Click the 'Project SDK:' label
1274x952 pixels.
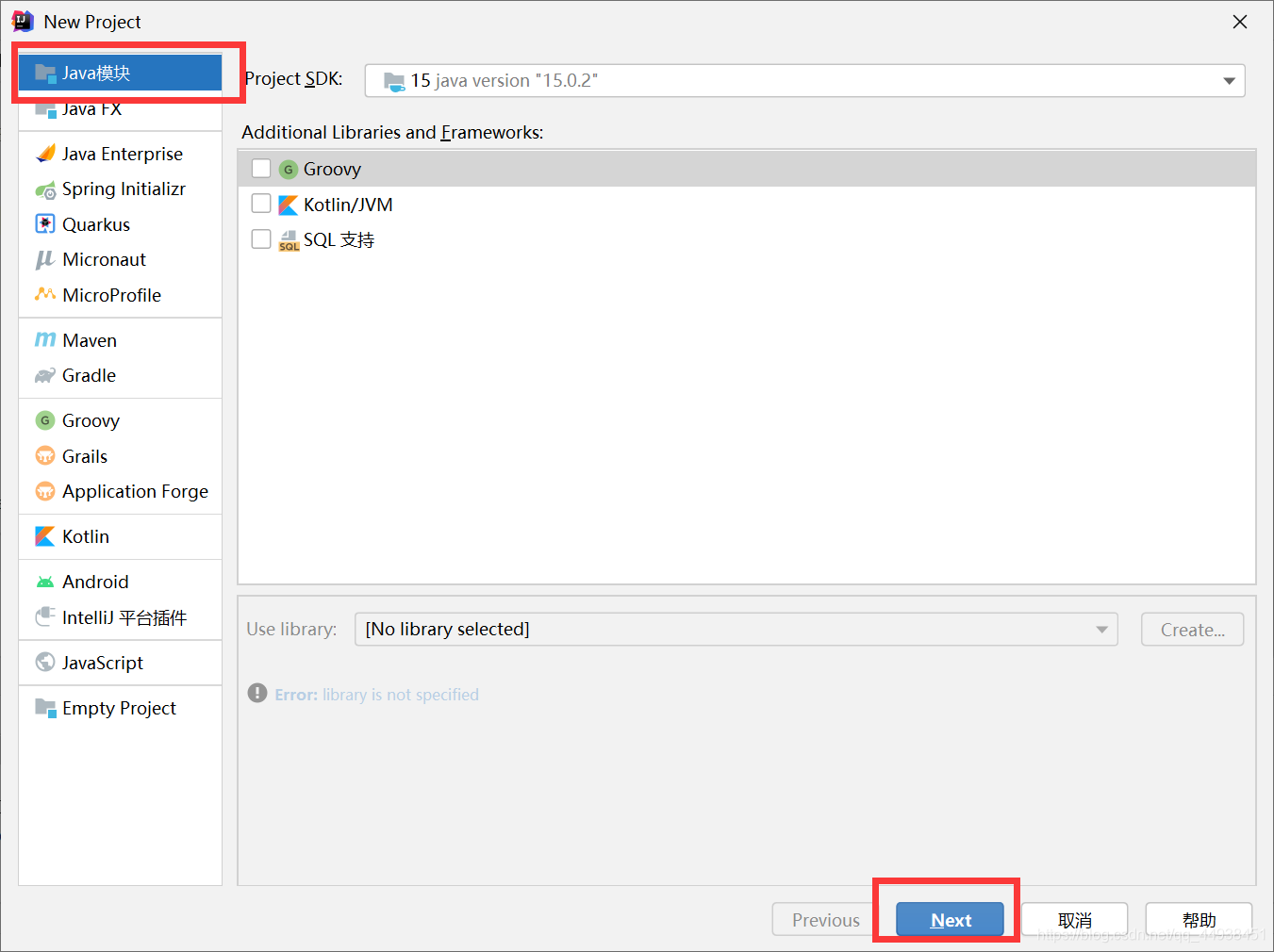pyautogui.click(x=293, y=78)
